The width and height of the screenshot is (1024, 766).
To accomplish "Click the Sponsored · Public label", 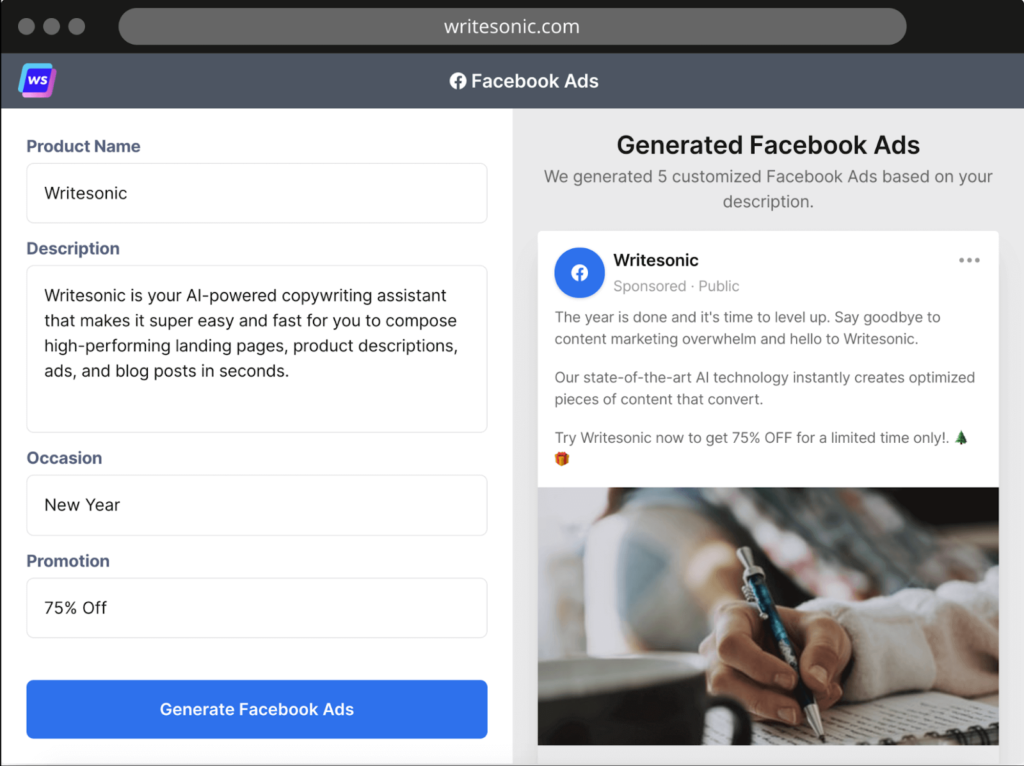I will [x=676, y=286].
